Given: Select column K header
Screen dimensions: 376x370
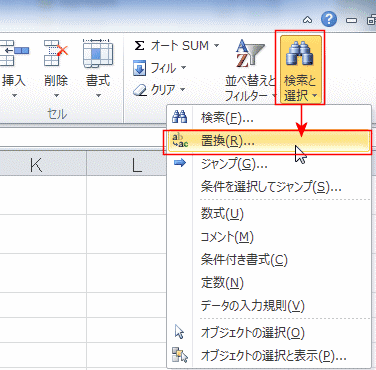Looking at the screenshot, I should 36,165.
